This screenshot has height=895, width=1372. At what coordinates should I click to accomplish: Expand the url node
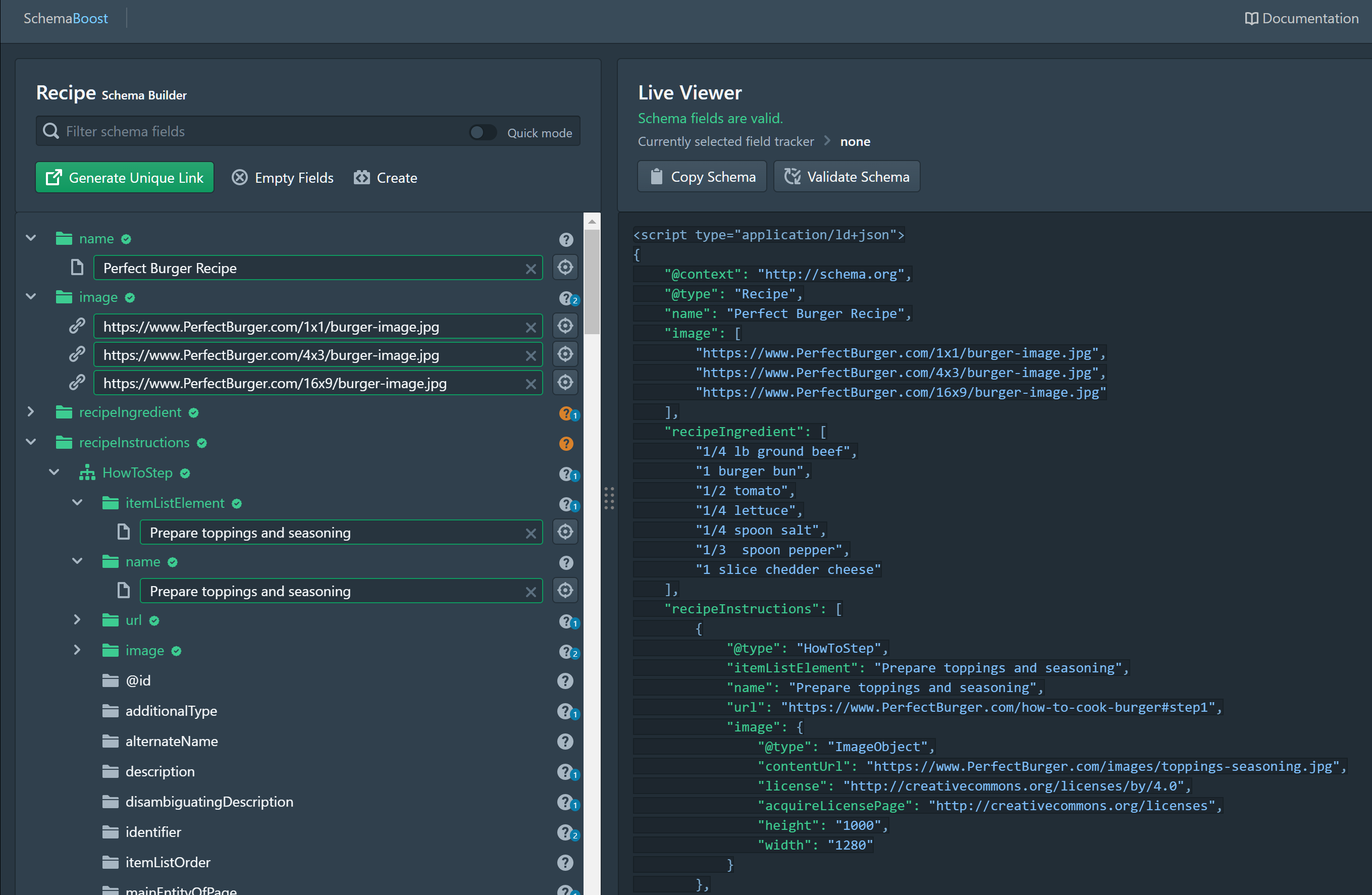(x=77, y=620)
